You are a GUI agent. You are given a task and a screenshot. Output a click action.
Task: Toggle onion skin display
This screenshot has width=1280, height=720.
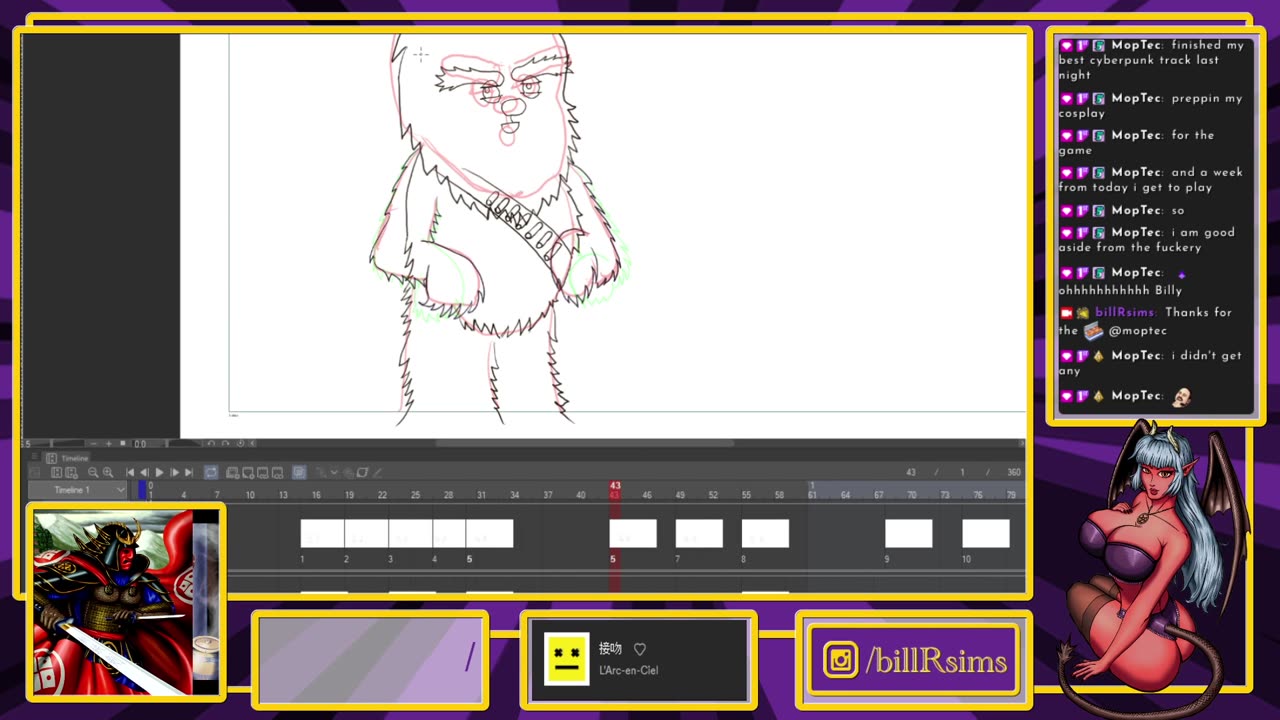point(299,472)
